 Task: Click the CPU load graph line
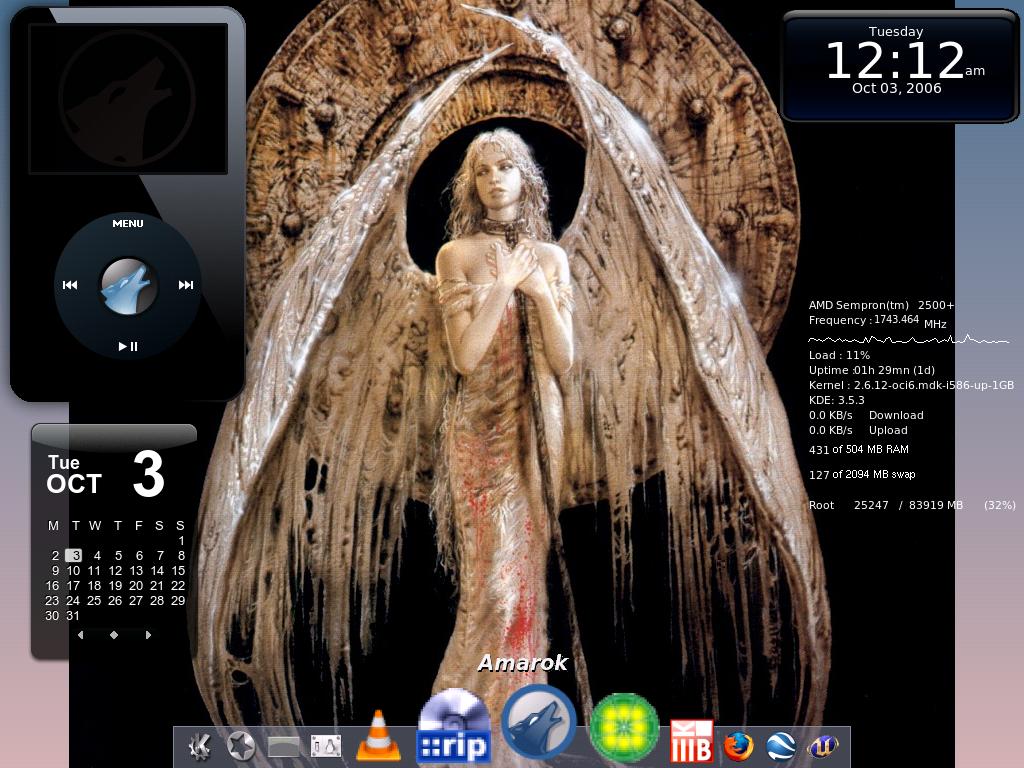pos(908,340)
